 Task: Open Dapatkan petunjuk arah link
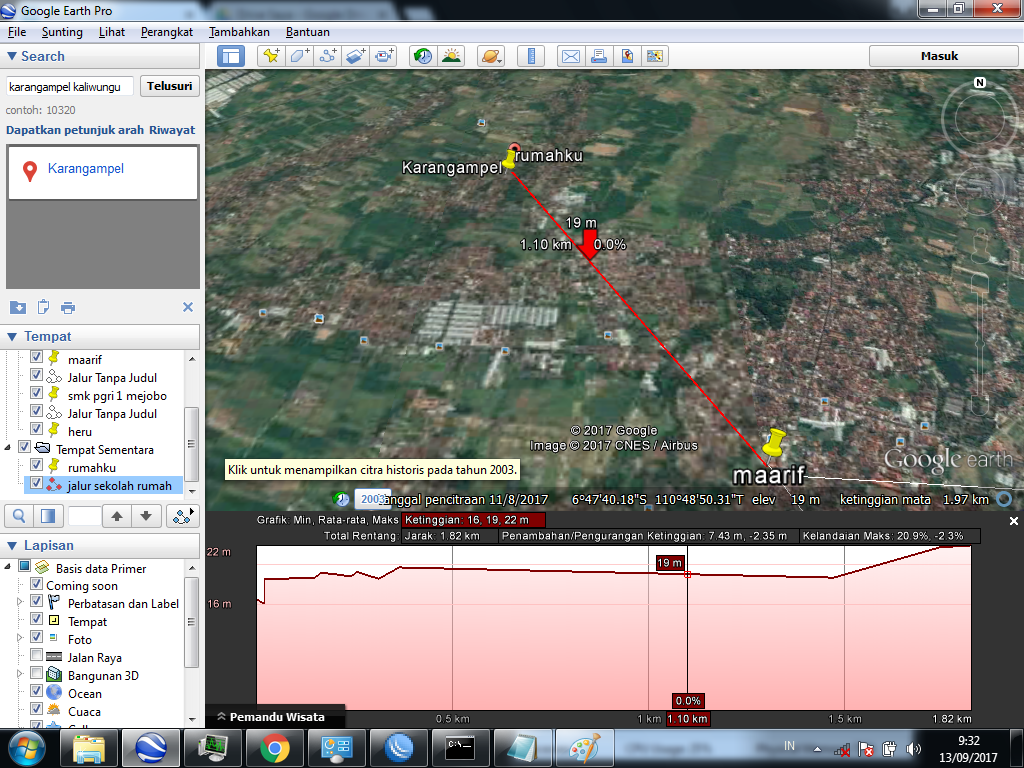74,130
